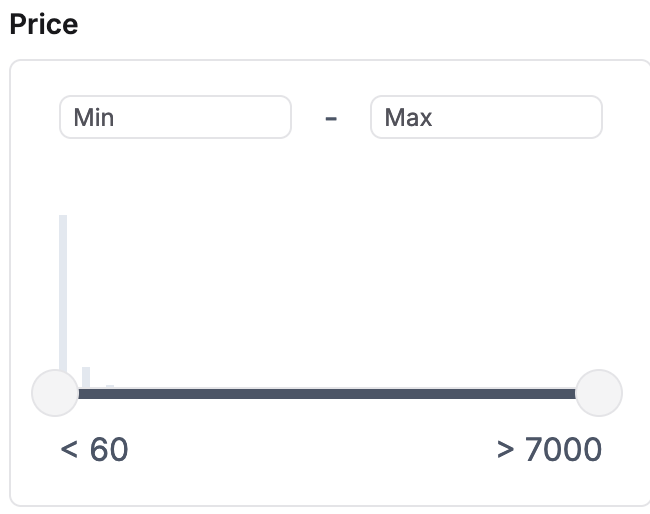Screen dimensions: 650x514
Task: Click the '< 60' lower bound label
Action: [x=95, y=449]
